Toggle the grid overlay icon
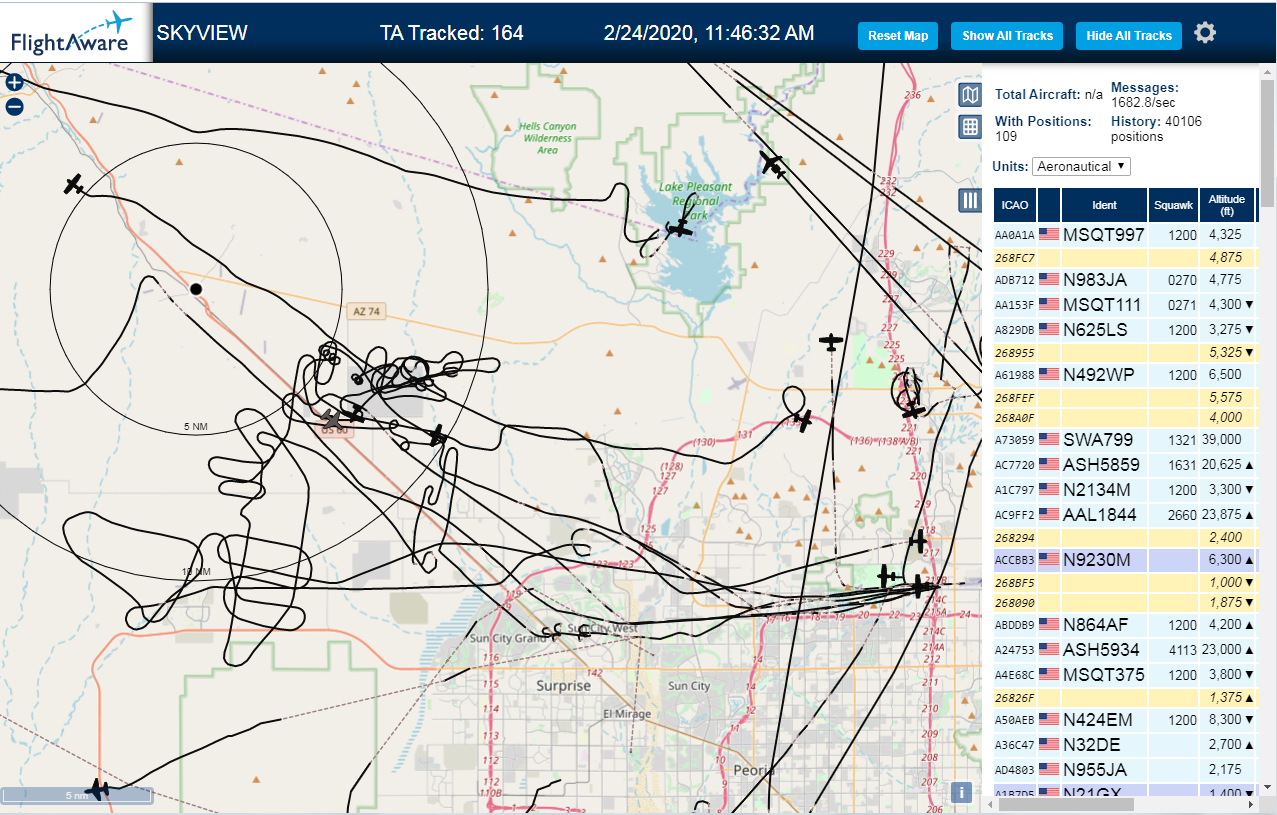This screenshot has width=1277, height=815. coord(969,126)
